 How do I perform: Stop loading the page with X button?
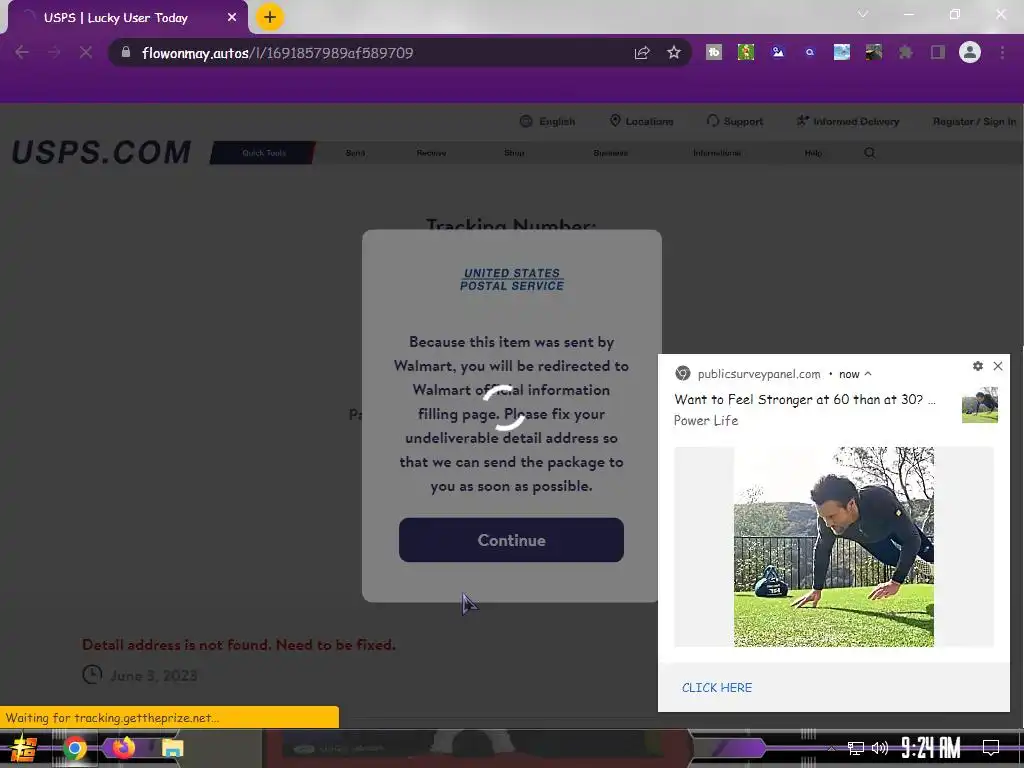pos(86,52)
